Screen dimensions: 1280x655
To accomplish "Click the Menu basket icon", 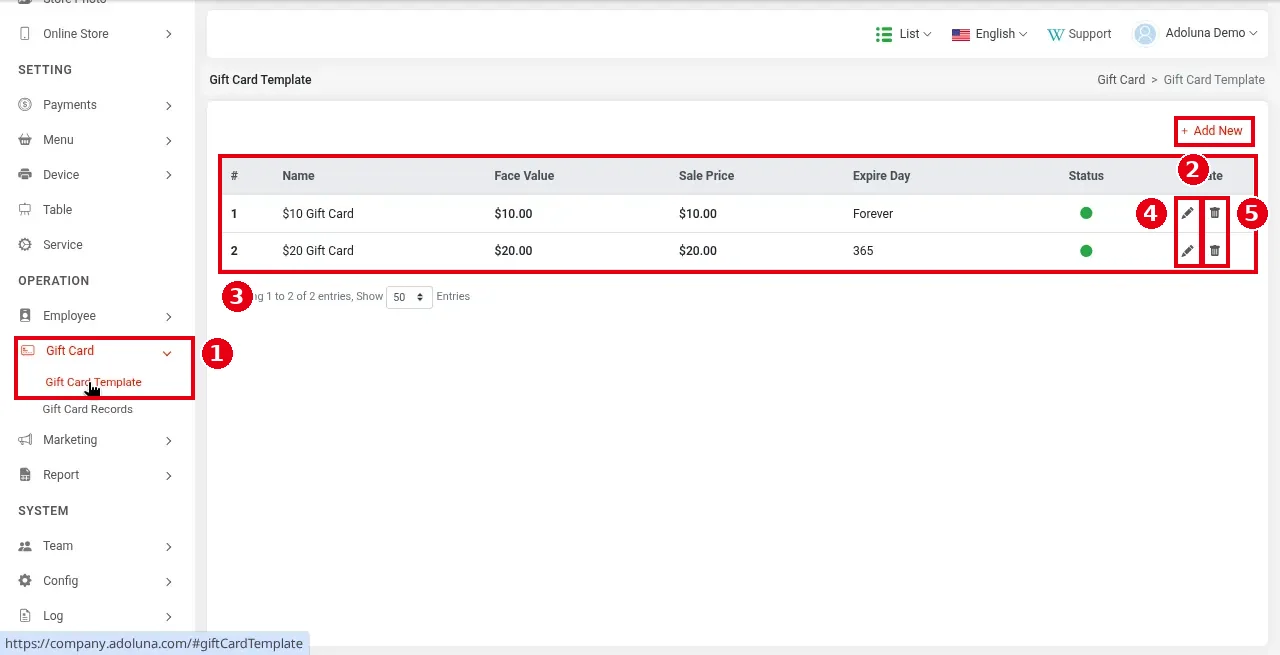I will pyautogui.click(x=25, y=140).
